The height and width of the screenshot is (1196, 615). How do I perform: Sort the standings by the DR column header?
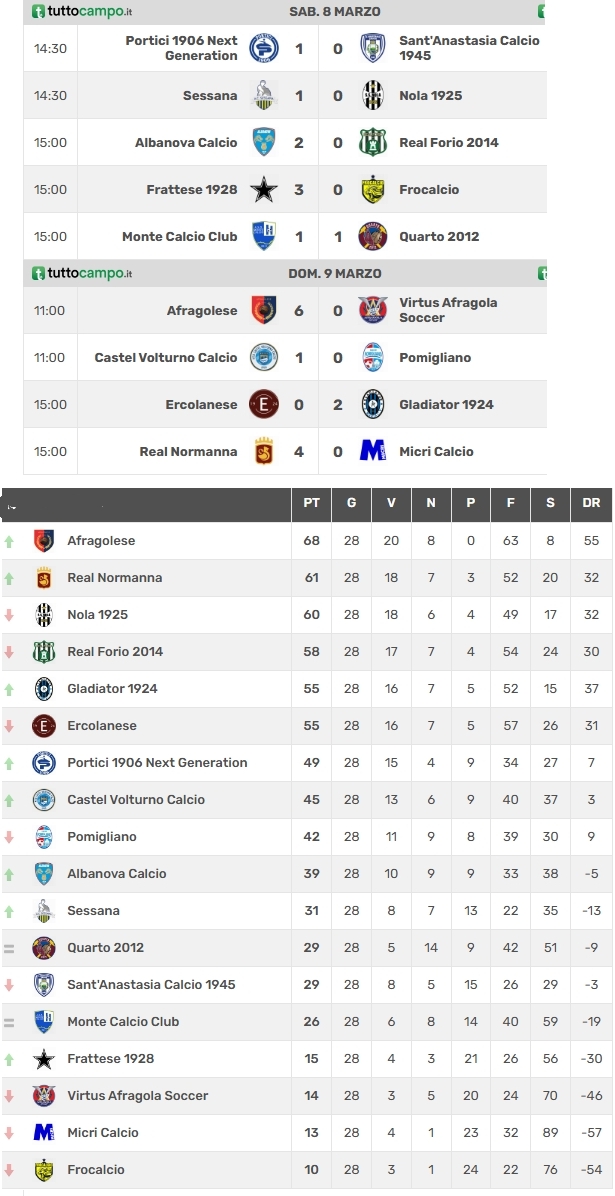[591, 503]
